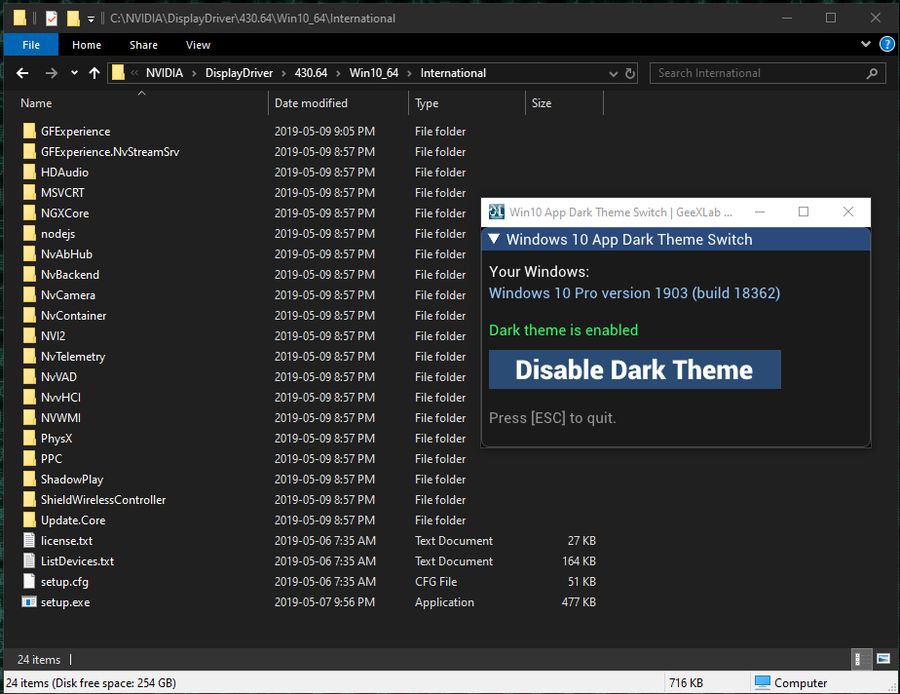This screenshot has width=900, height=694.
Task: Select the DisplayDriver breadcrumb segment
Action: pyautogui.click(x=239, y=73)
